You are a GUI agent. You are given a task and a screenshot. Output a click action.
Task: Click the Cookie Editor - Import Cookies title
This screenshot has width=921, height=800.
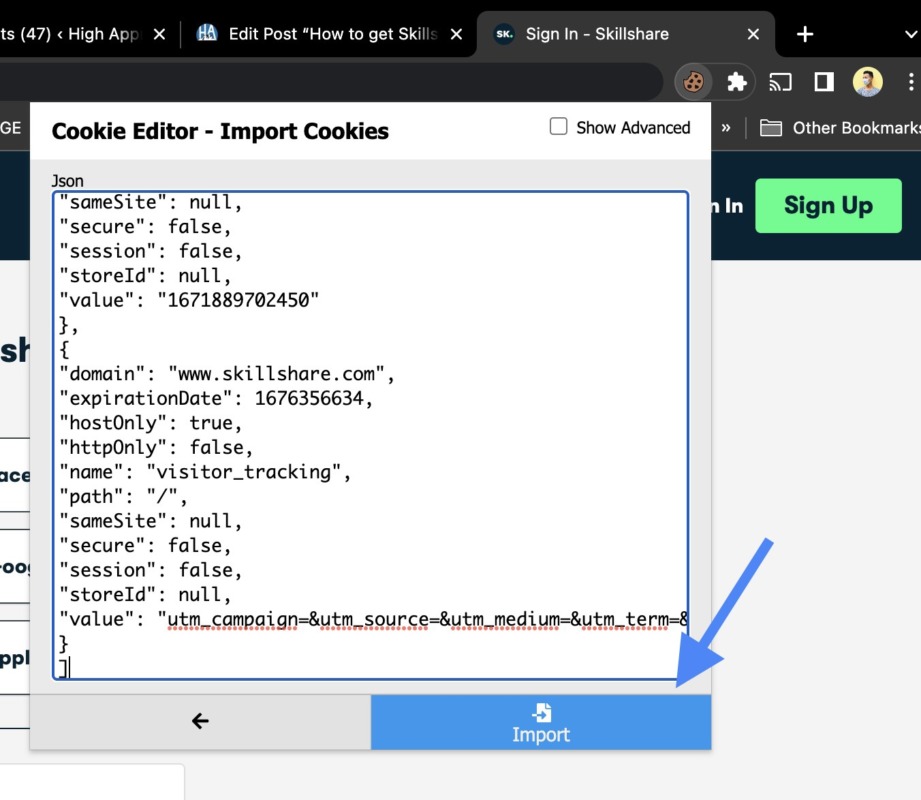tap(220, 131)
